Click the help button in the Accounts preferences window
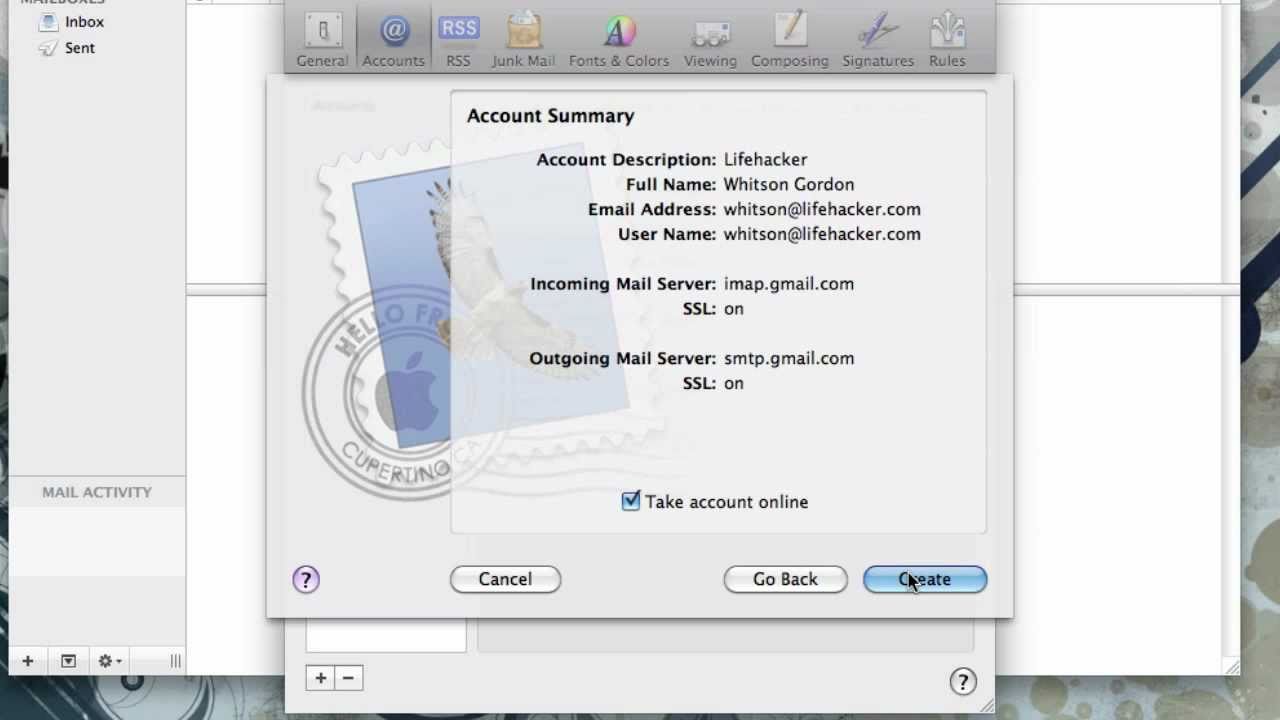The height and width of the screenshot is (720, 1280). point(962,681)
